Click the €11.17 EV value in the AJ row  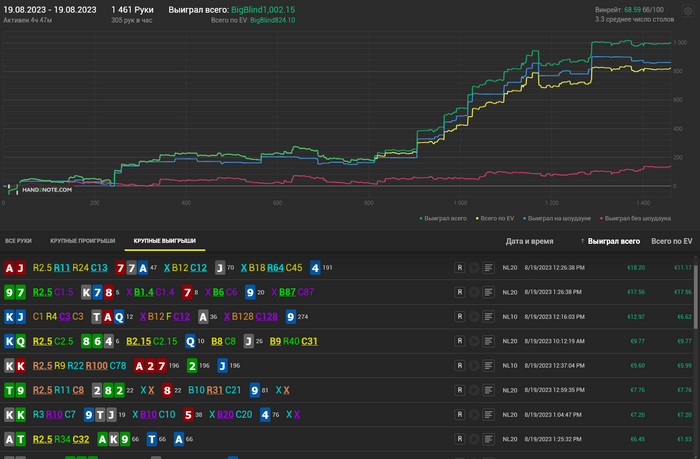click(683, 268)
